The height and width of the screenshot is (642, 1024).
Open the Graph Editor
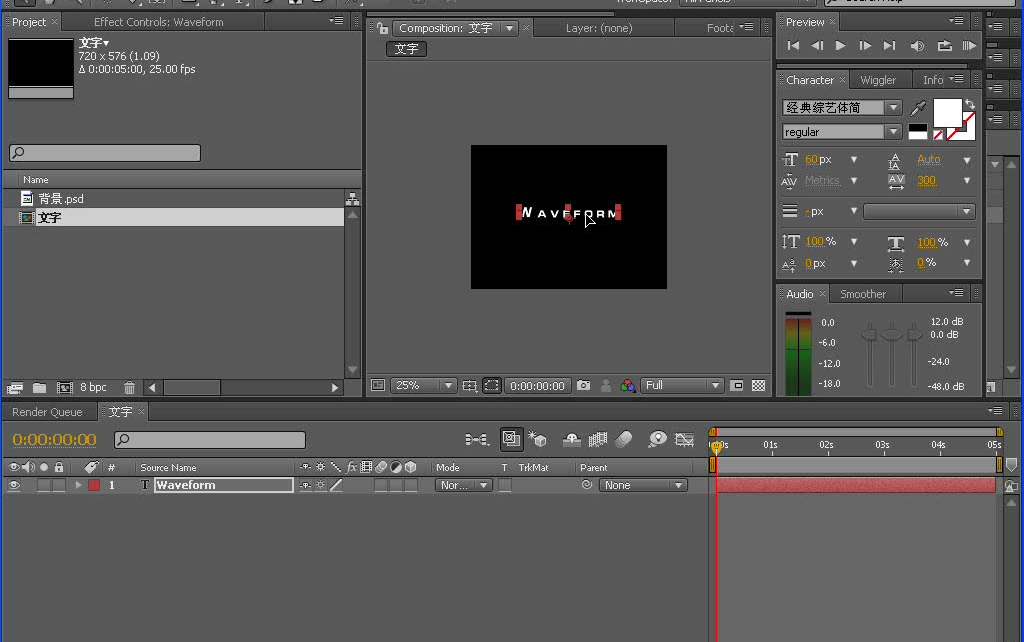[x=685, y=440]
